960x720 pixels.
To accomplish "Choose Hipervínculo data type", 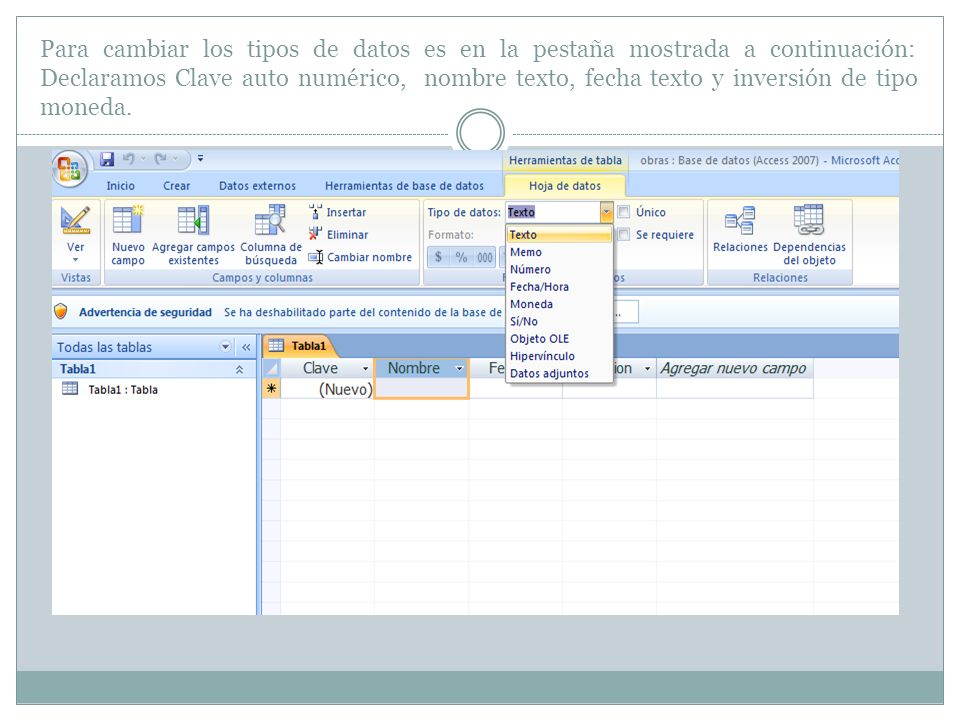I will click(560, 356).
